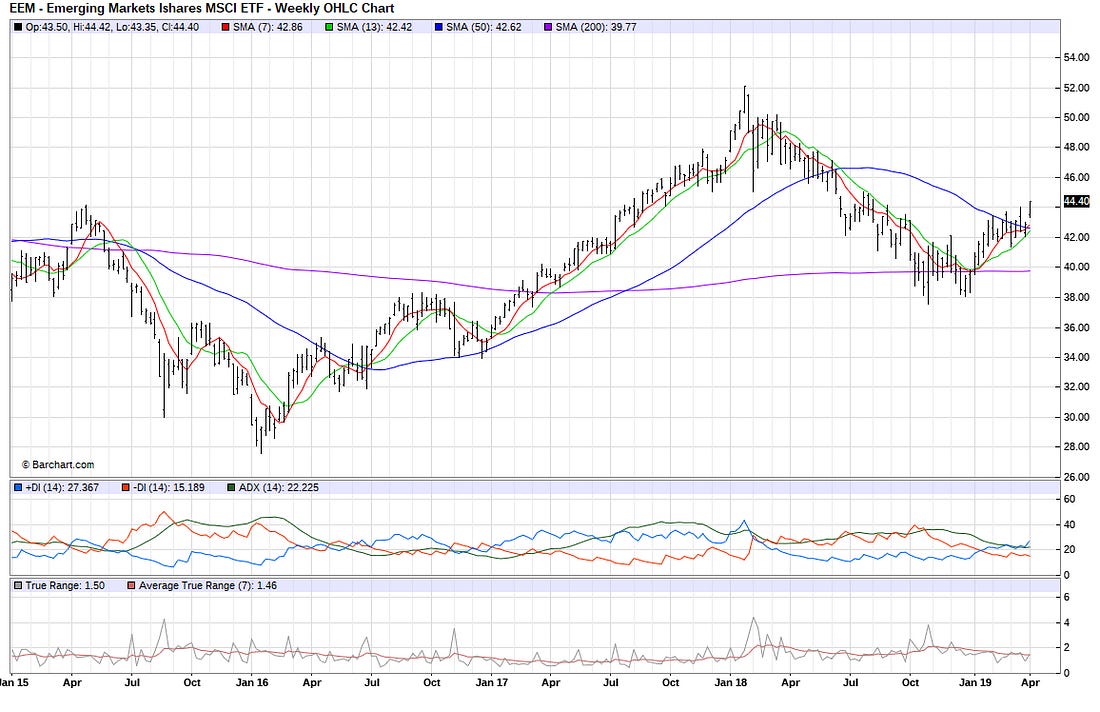
Task: Click the current price tag 44.40
Action: tap(1076, 202)
